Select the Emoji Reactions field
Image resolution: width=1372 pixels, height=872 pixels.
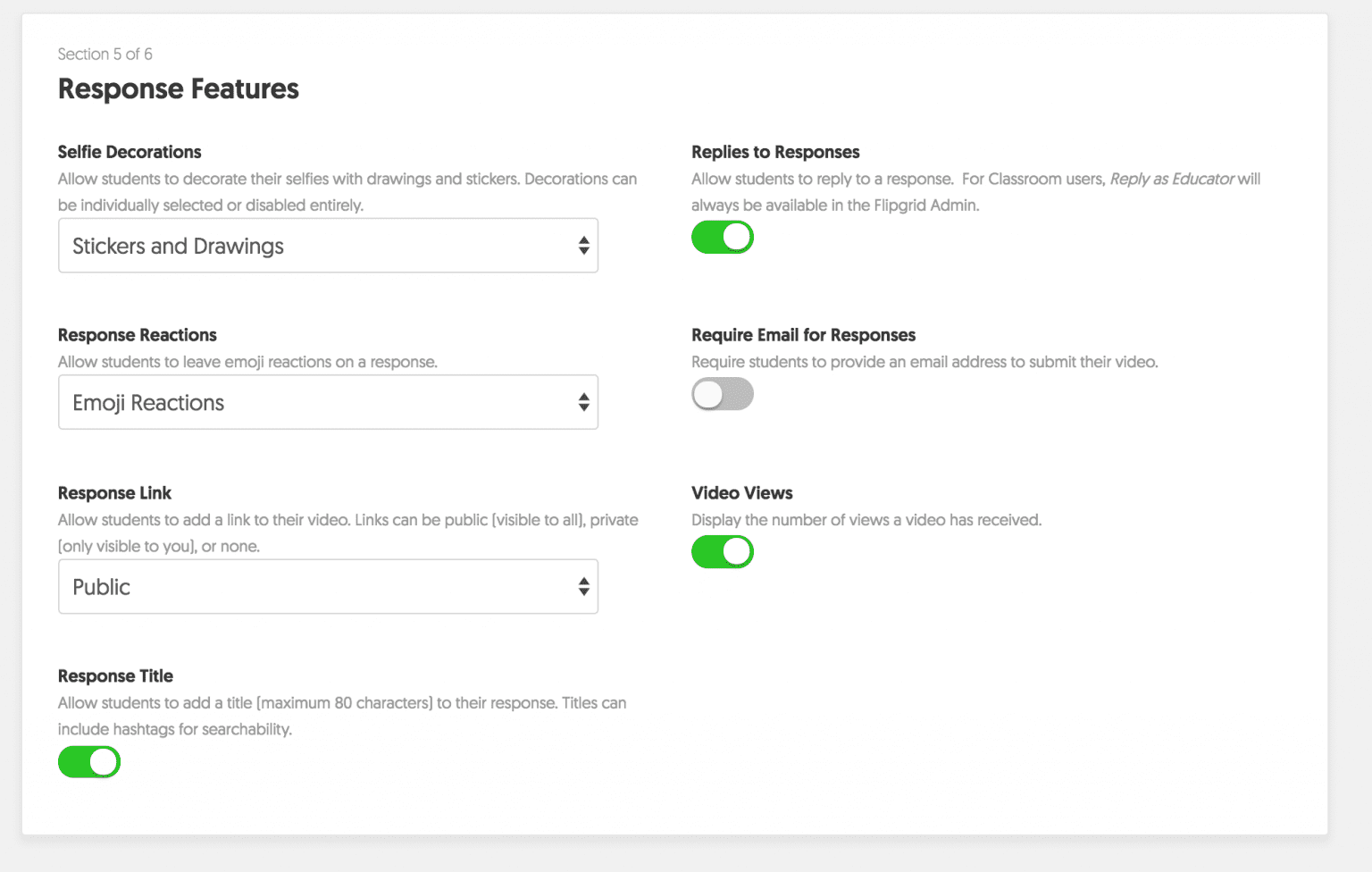(268, 402)
